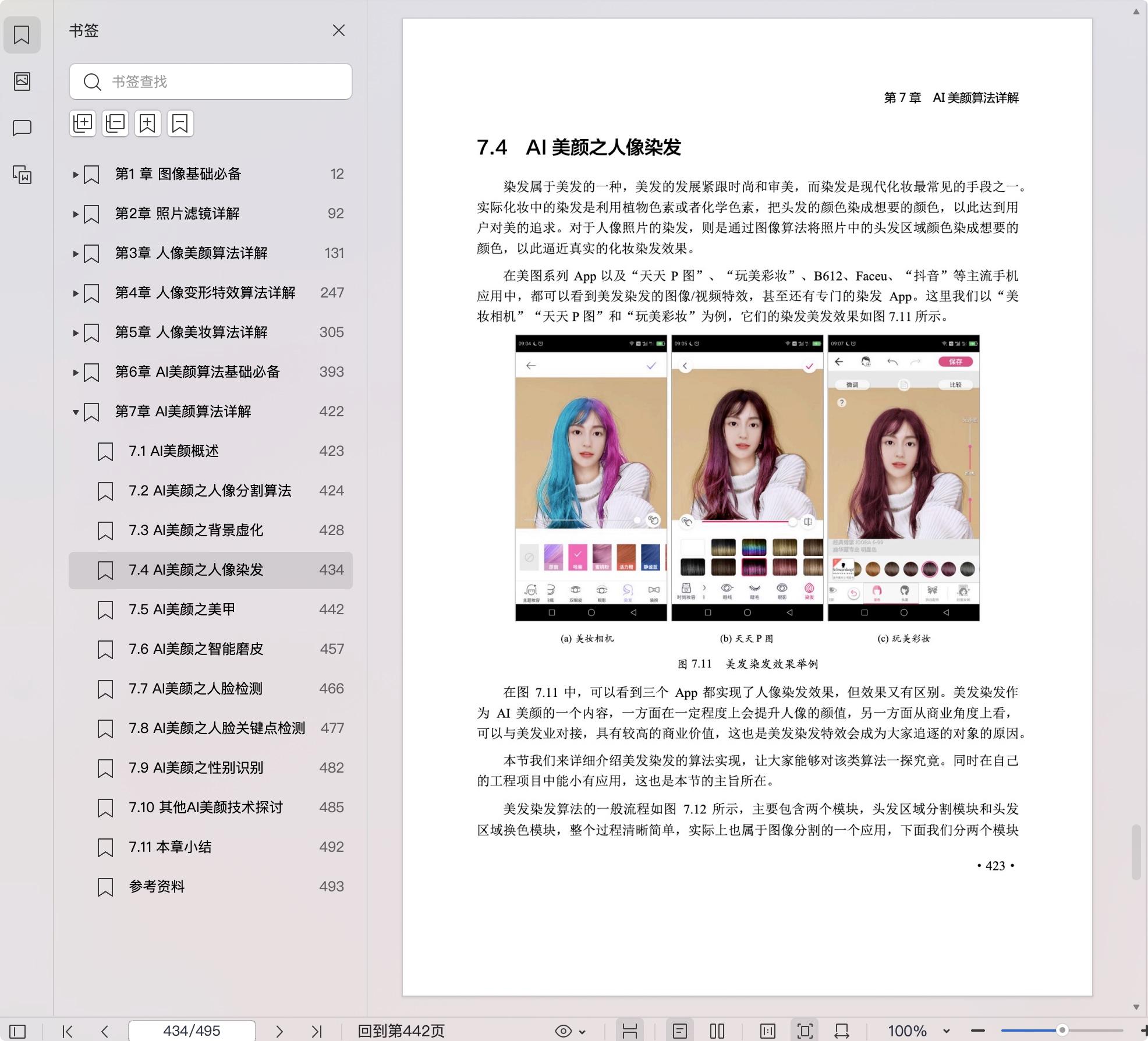
Task: Jump to 7.8 AI美颜之人脸关键点检测
Action: click(211, 728)
